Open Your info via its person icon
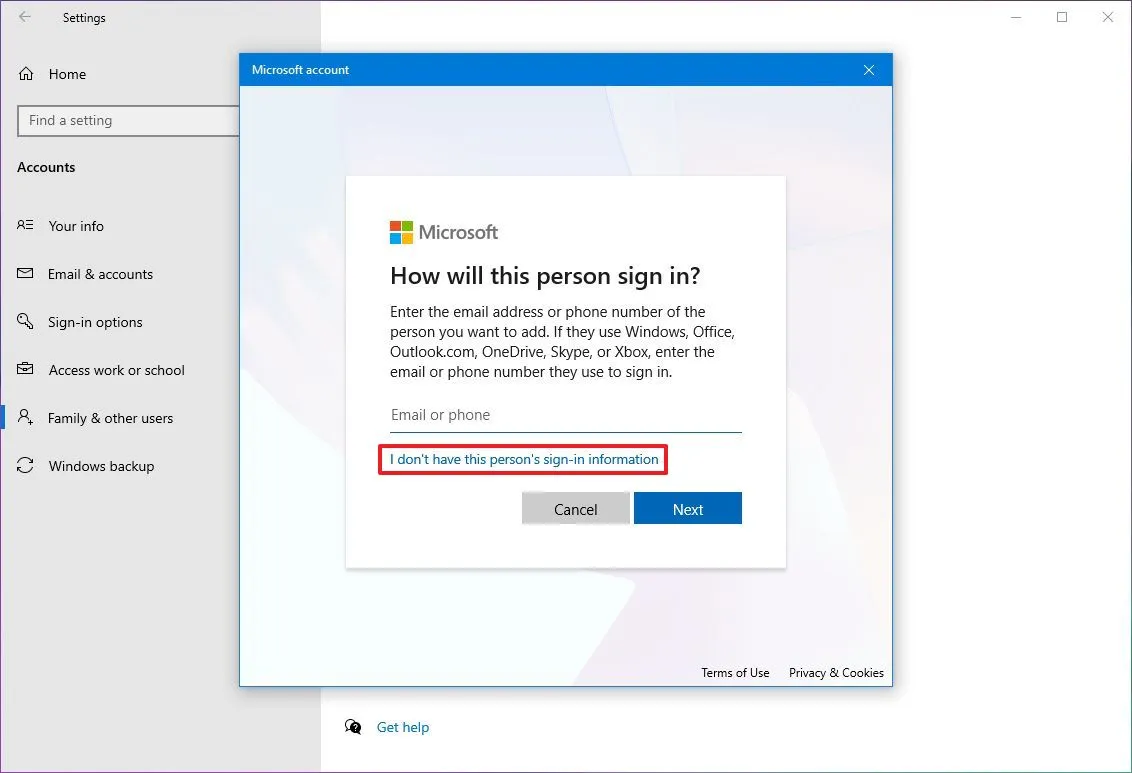 23,226
